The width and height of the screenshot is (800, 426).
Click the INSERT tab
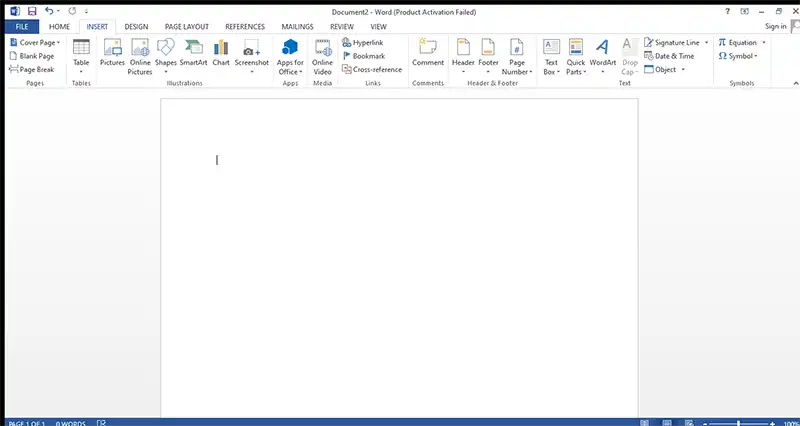97,27
